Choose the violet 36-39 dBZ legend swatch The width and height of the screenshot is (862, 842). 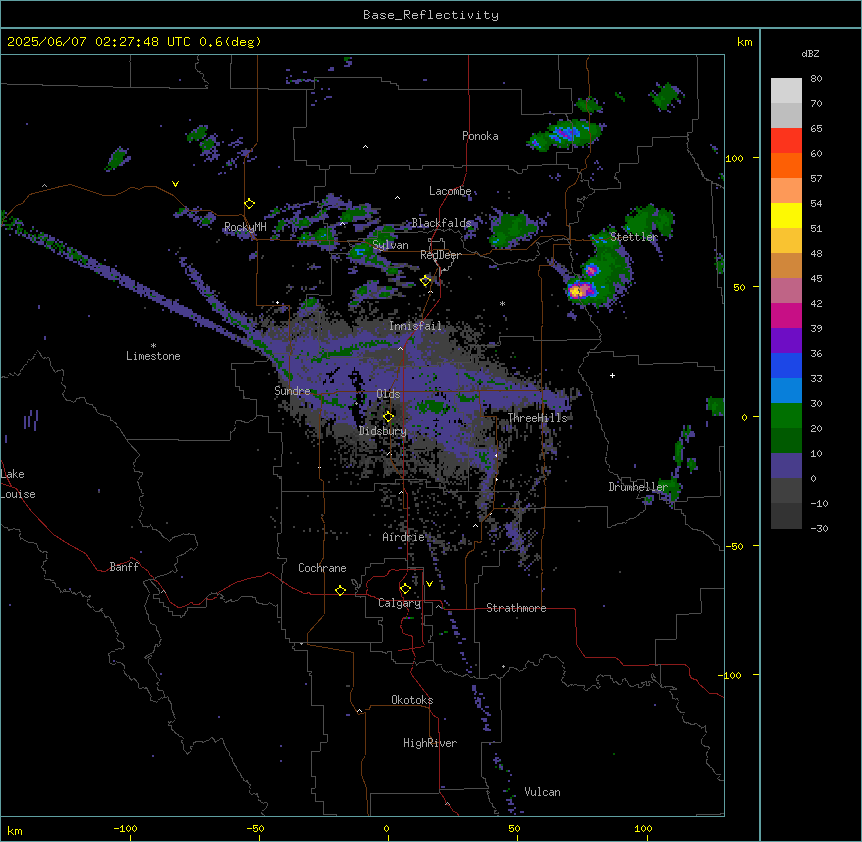point(786,341)
